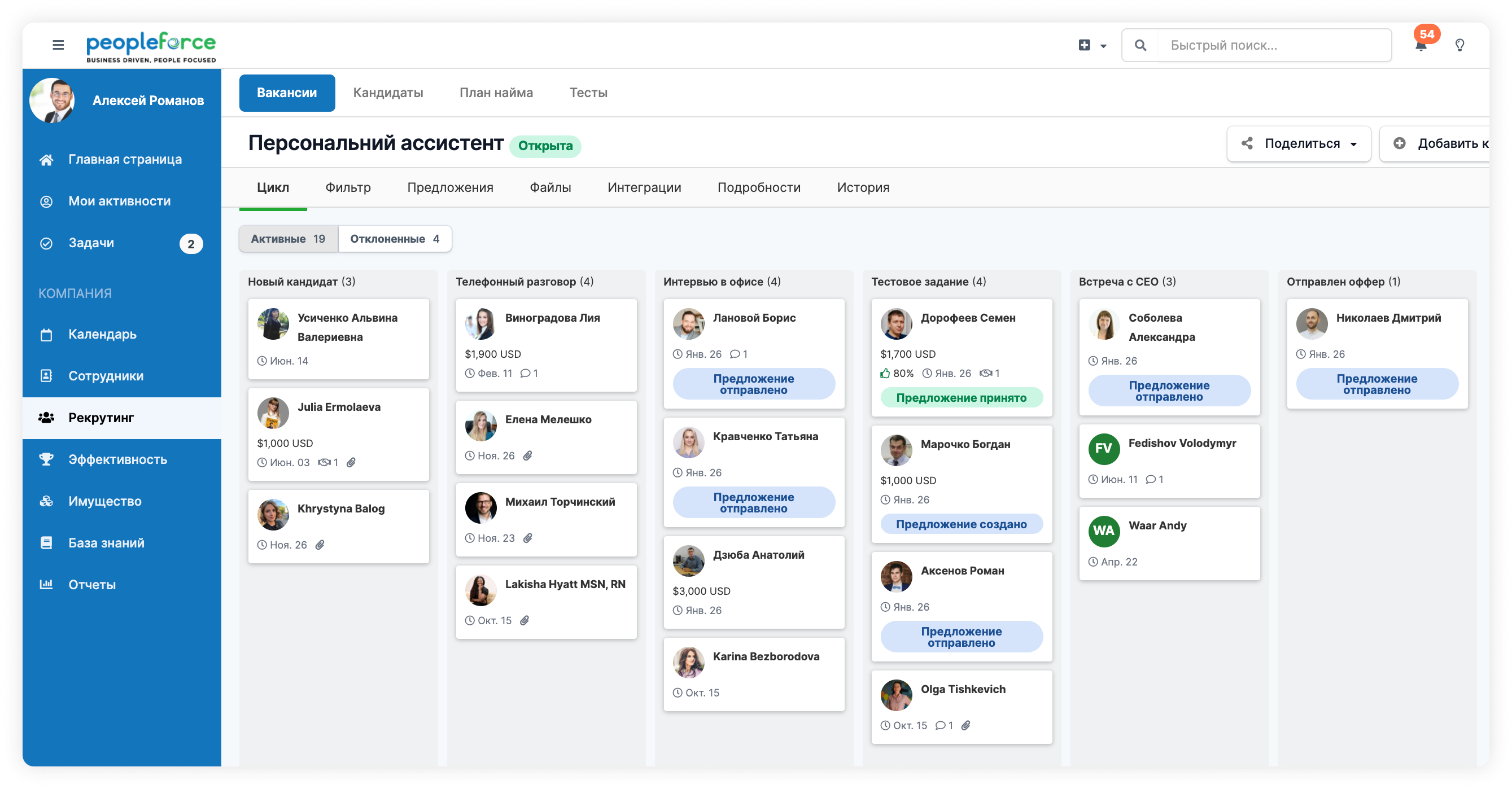Screen dimensions: 1512x789
Task: Click the notifications bell icon
Action: pyautogui.click(x=1421, y=46)
